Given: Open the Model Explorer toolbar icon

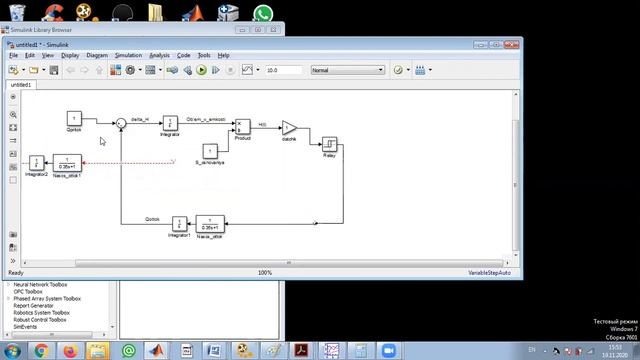Looking at the screenshot, I should pos(151,70).
